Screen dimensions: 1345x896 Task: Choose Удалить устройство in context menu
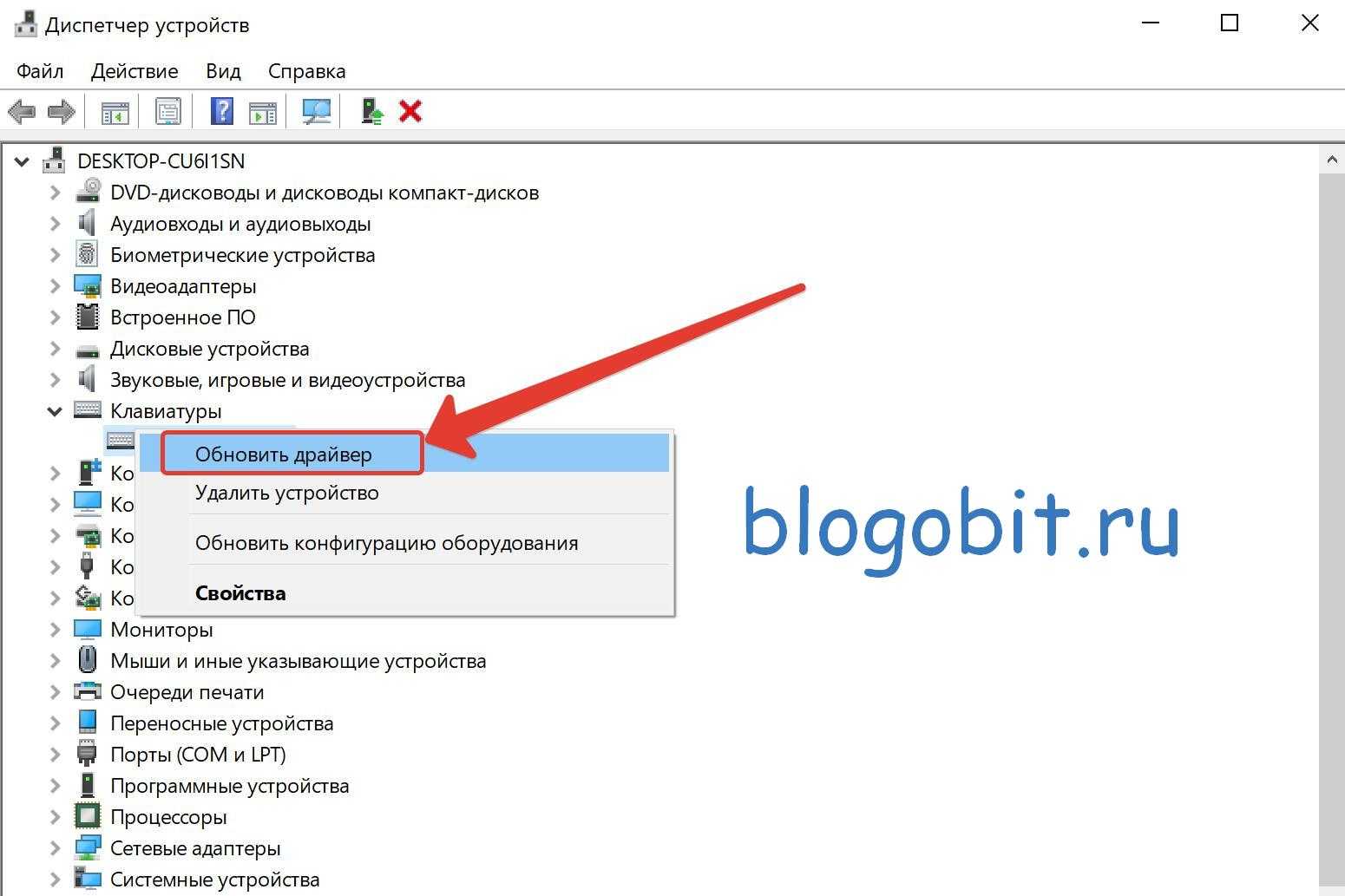(404, 493)
